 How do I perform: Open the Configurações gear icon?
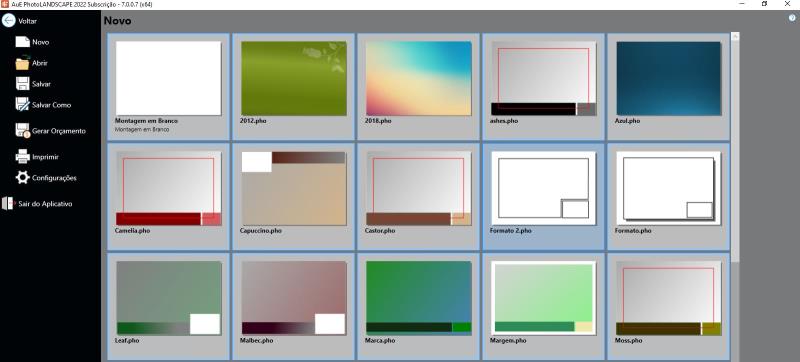[22, 177]
